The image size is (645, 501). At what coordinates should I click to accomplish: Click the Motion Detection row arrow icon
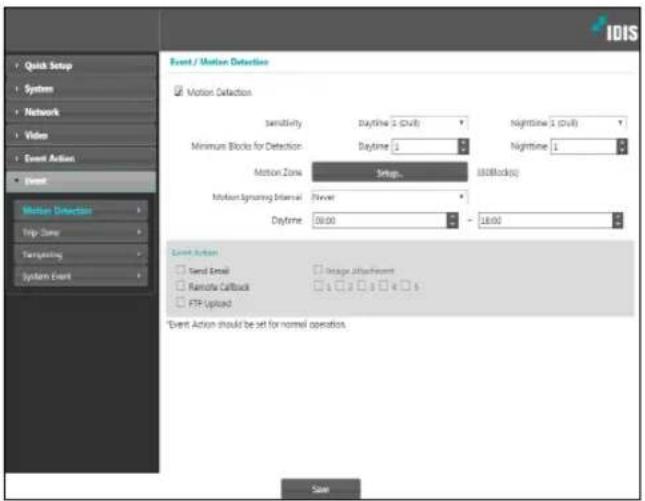tap(139, 211)
